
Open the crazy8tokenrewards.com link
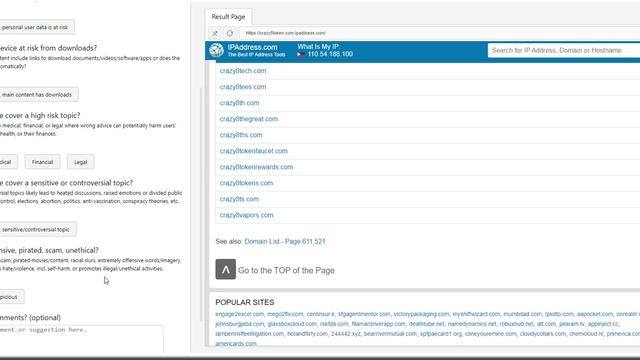pos(256,167)
